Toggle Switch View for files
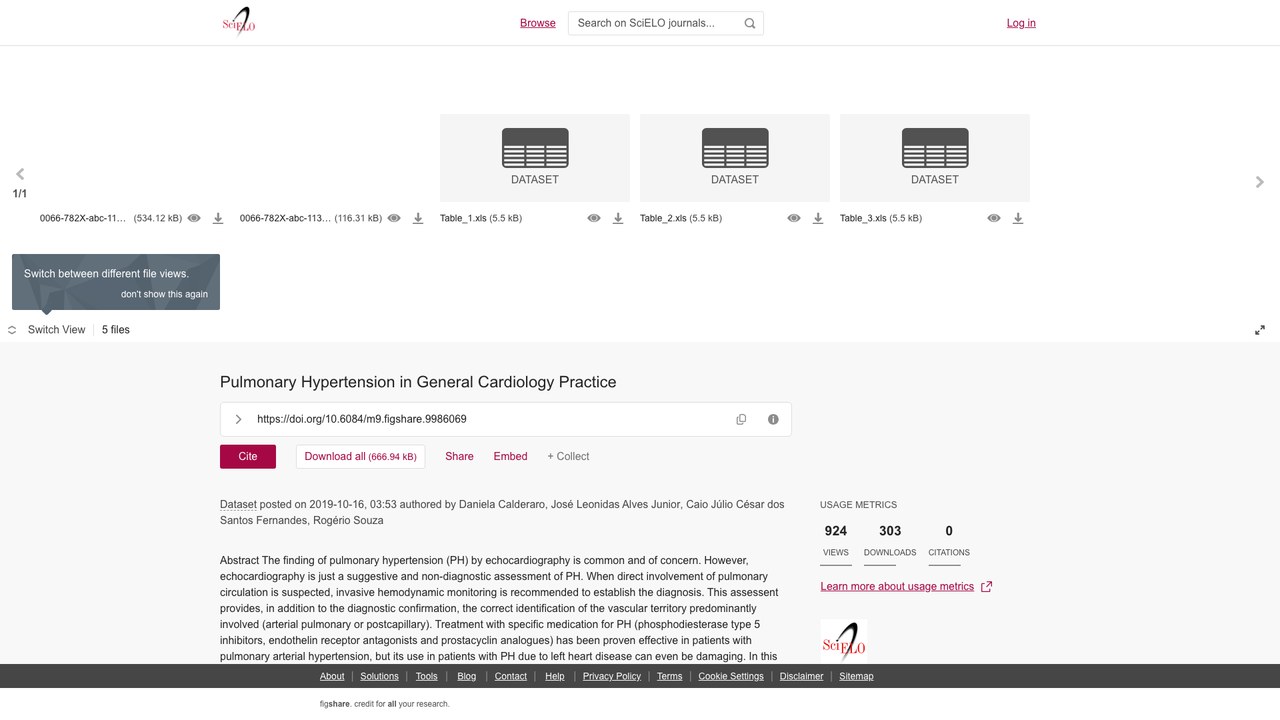The image size is (1280, 720). point(47,330)
